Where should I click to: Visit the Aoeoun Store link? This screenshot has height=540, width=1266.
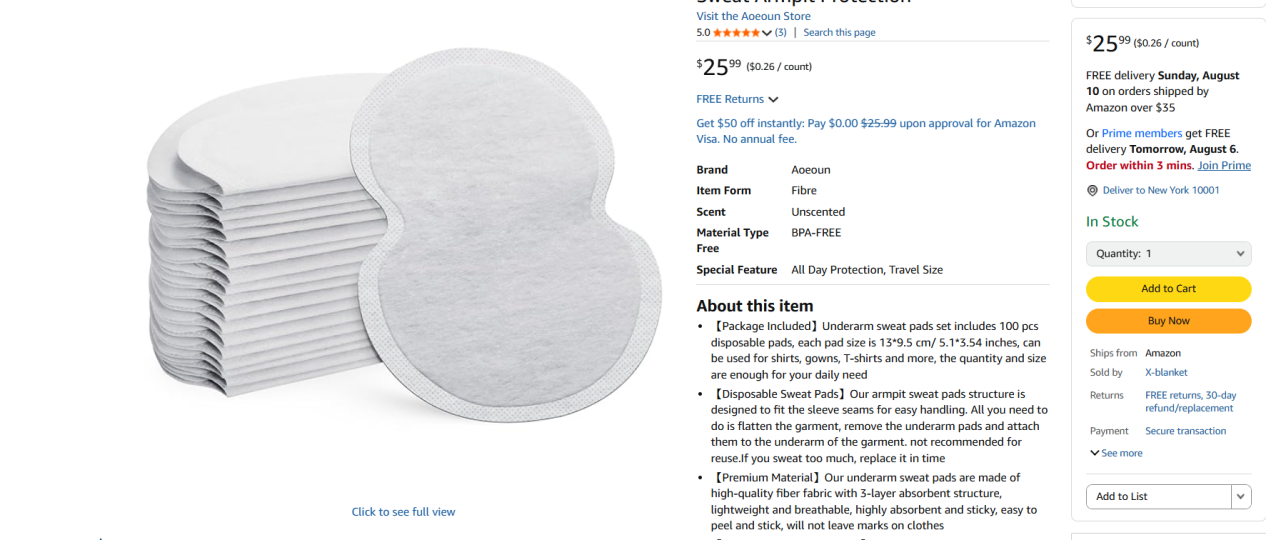click(x=753, y=16)
